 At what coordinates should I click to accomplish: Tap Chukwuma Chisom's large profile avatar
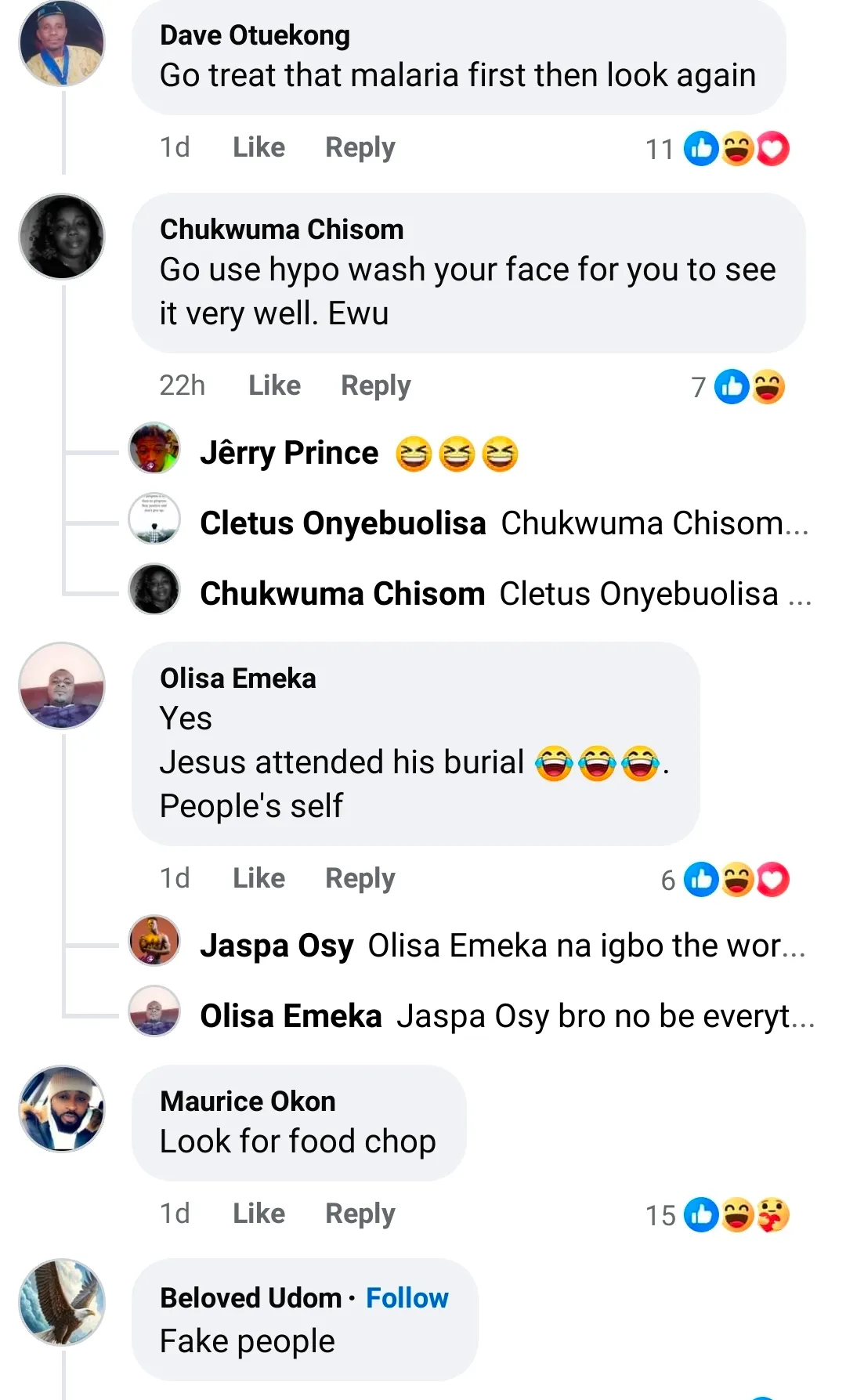click(x=62, y=237)
